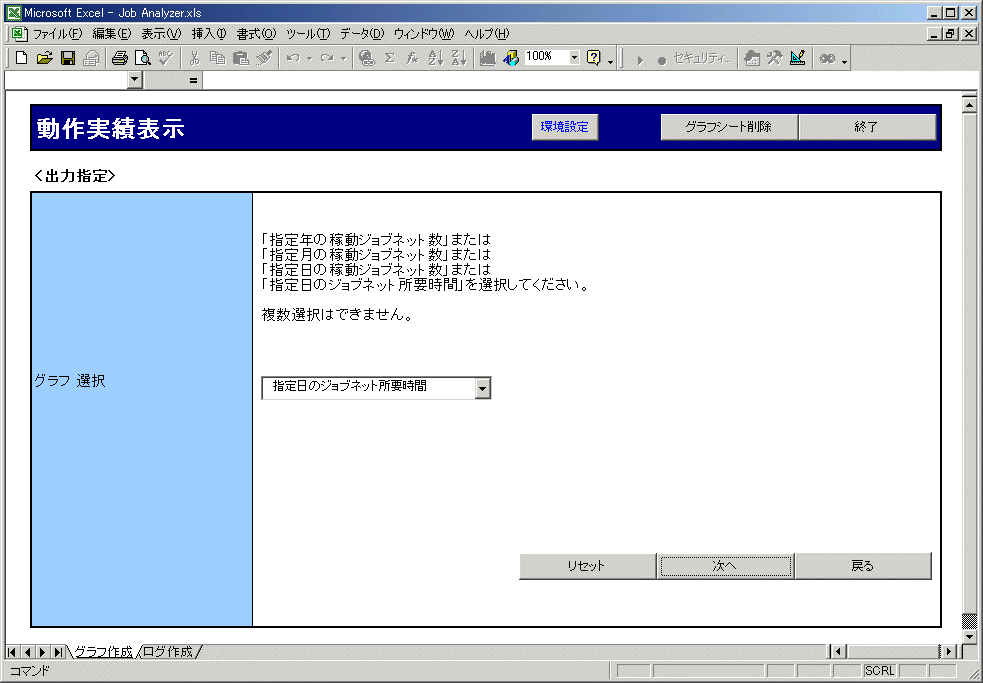Click the Microsoft Script Editor infinity icon
Image resolution: width=983 pixels, height=683 pixels.
click(828, 58)
